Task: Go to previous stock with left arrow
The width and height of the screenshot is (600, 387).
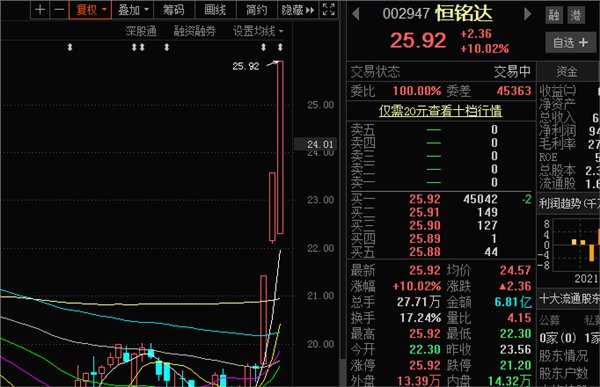Action: (356, 14)
